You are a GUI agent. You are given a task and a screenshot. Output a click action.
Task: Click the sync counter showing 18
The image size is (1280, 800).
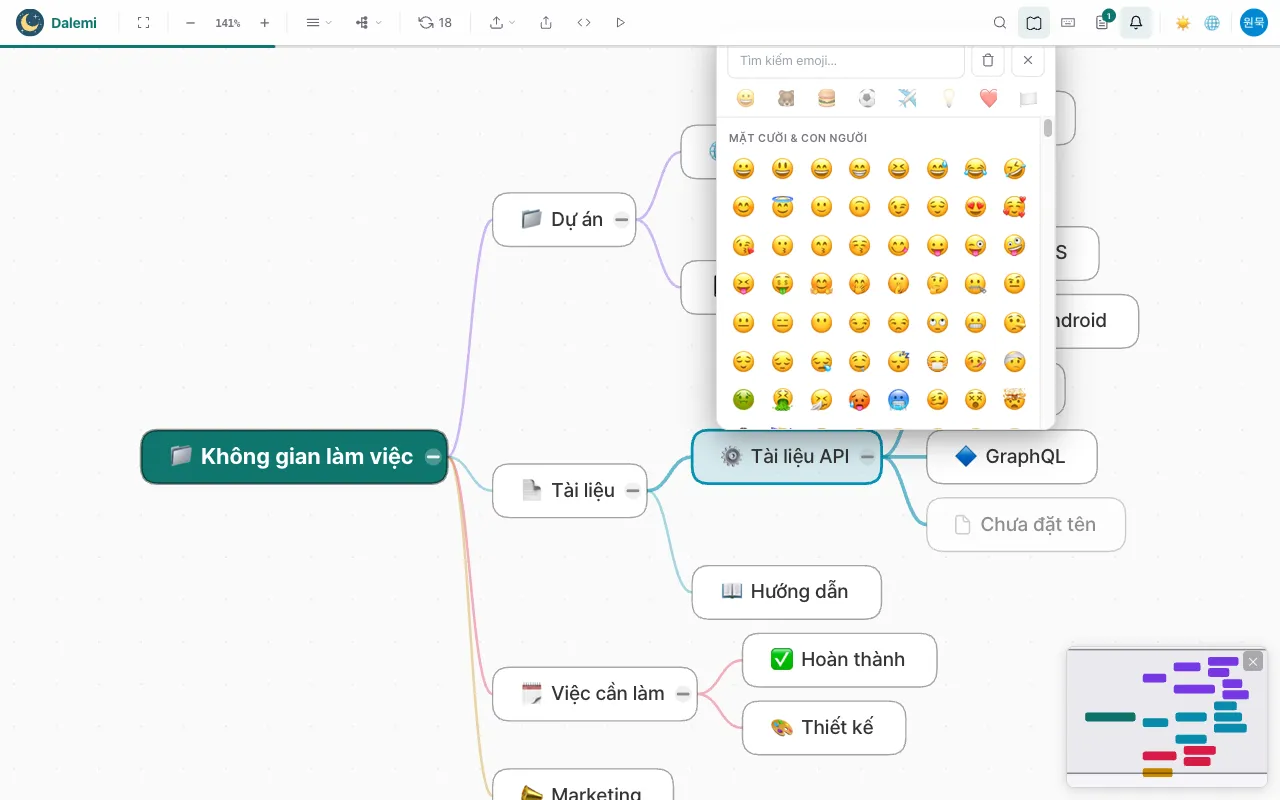tap(435, 22)
